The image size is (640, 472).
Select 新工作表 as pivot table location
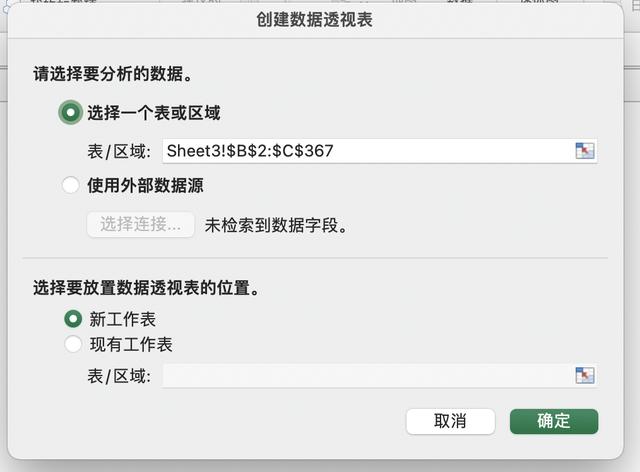pyautogui.click(x=73, y=319)
